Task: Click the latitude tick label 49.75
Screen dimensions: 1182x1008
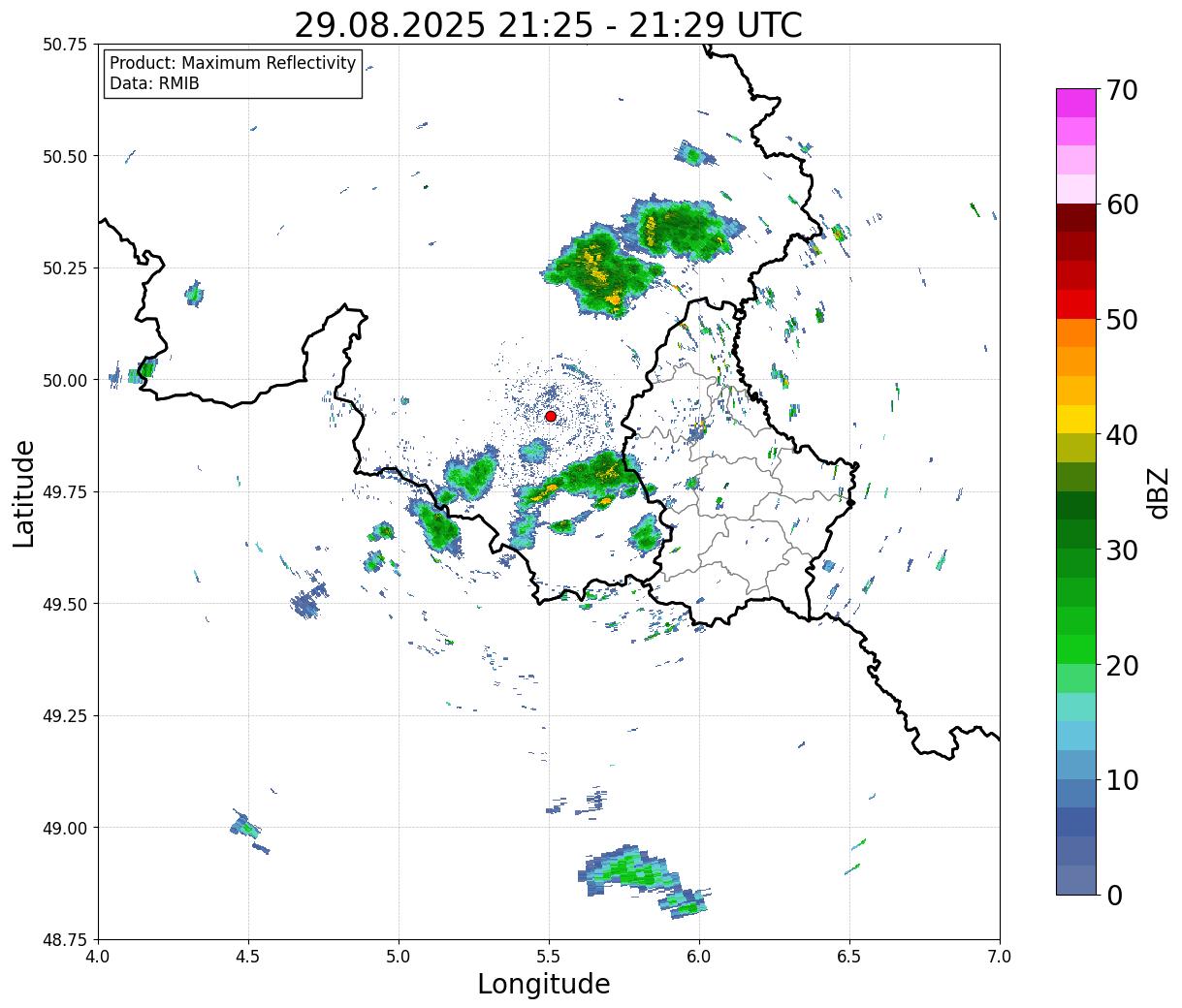Action: tap(65, 492)
